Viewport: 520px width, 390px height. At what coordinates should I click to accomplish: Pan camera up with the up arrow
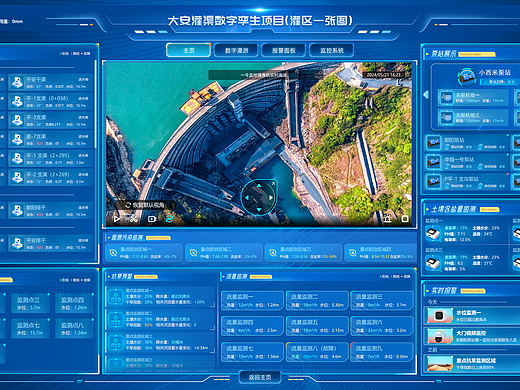(259, 185)
